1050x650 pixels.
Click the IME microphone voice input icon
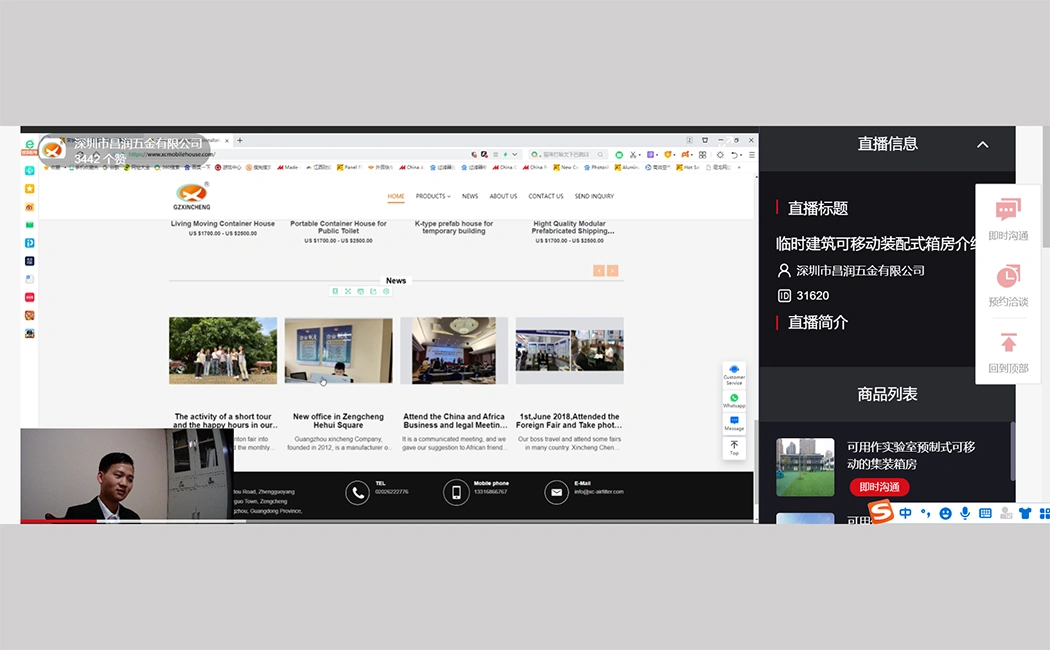[965, 513]
